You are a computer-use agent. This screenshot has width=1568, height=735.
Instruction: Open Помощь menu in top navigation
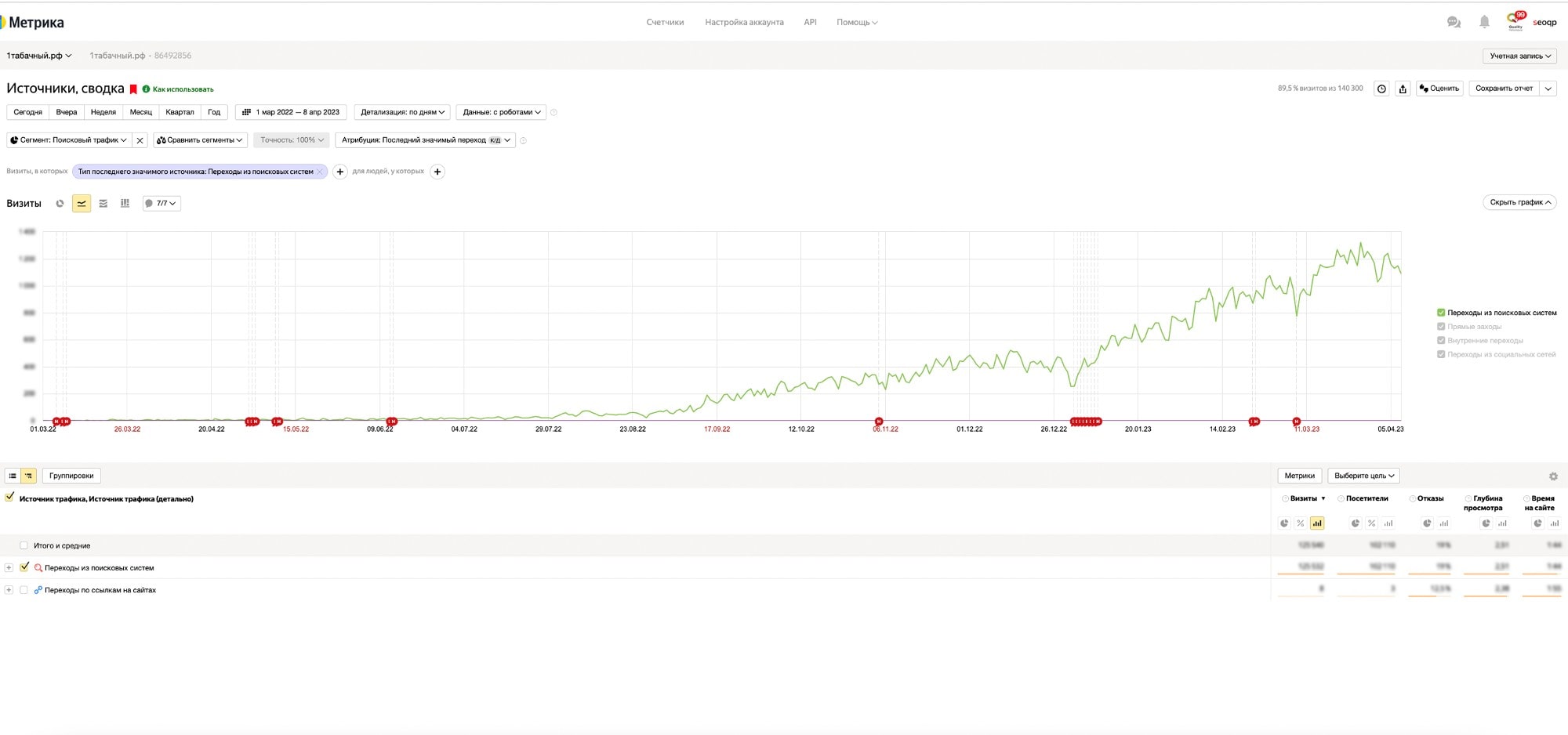click(x=857, y=22)
